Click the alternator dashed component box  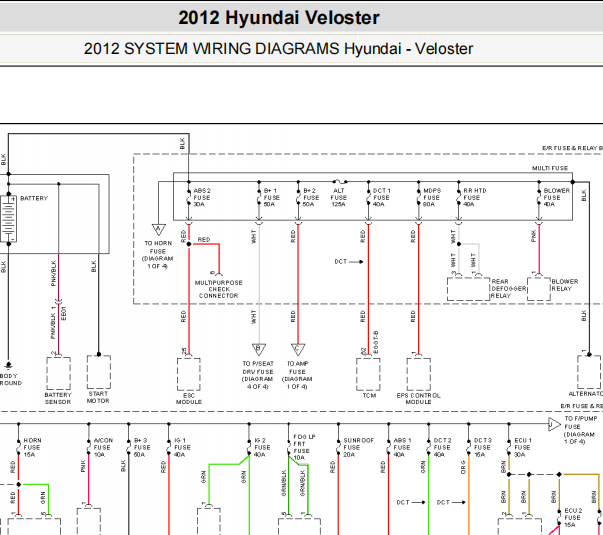click(x=589, y=372)
